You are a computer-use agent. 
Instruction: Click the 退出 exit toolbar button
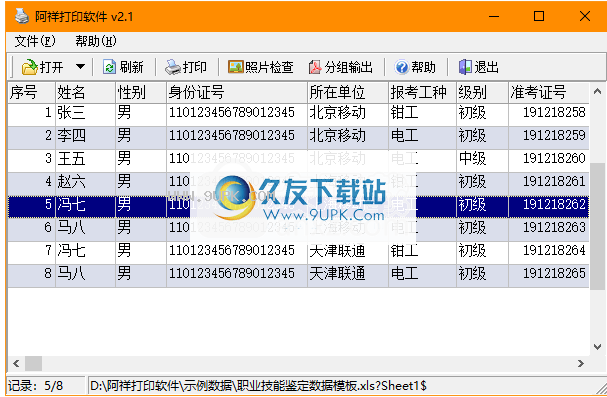click(479, 67)
